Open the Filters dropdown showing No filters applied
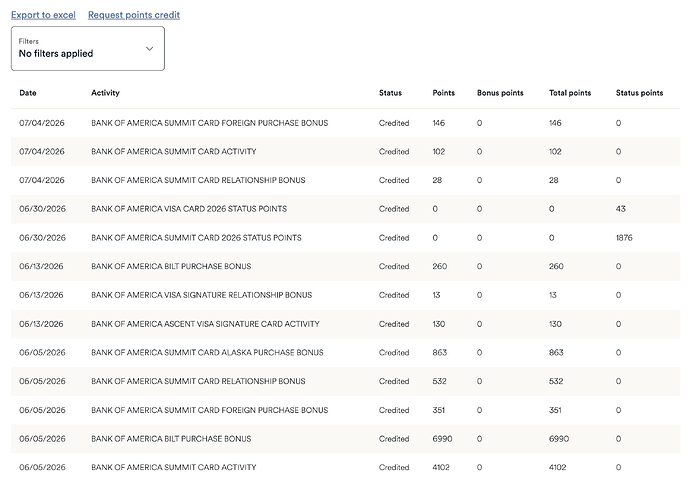The image size is (690, 481). click(x=88, y=48)
